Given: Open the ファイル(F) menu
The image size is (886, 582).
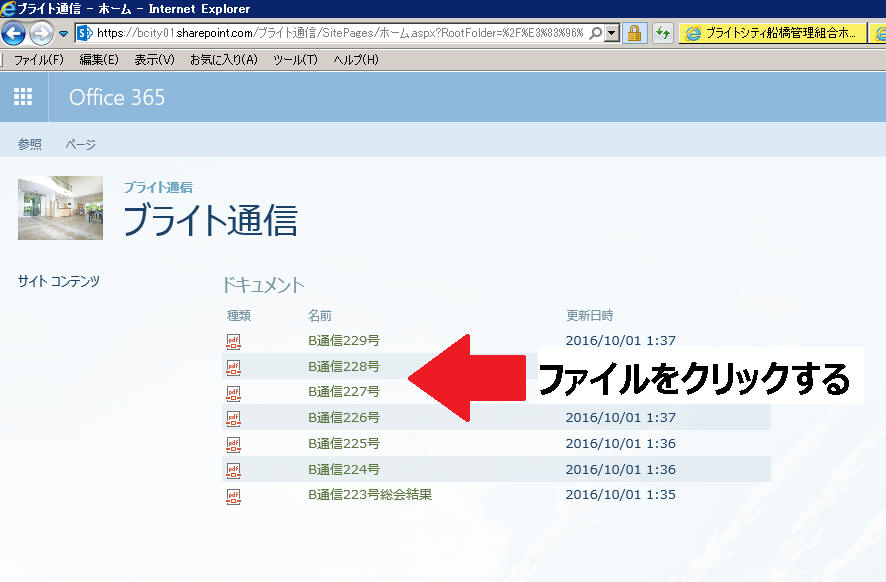Looking at the screenshot, I should (38, 59).
